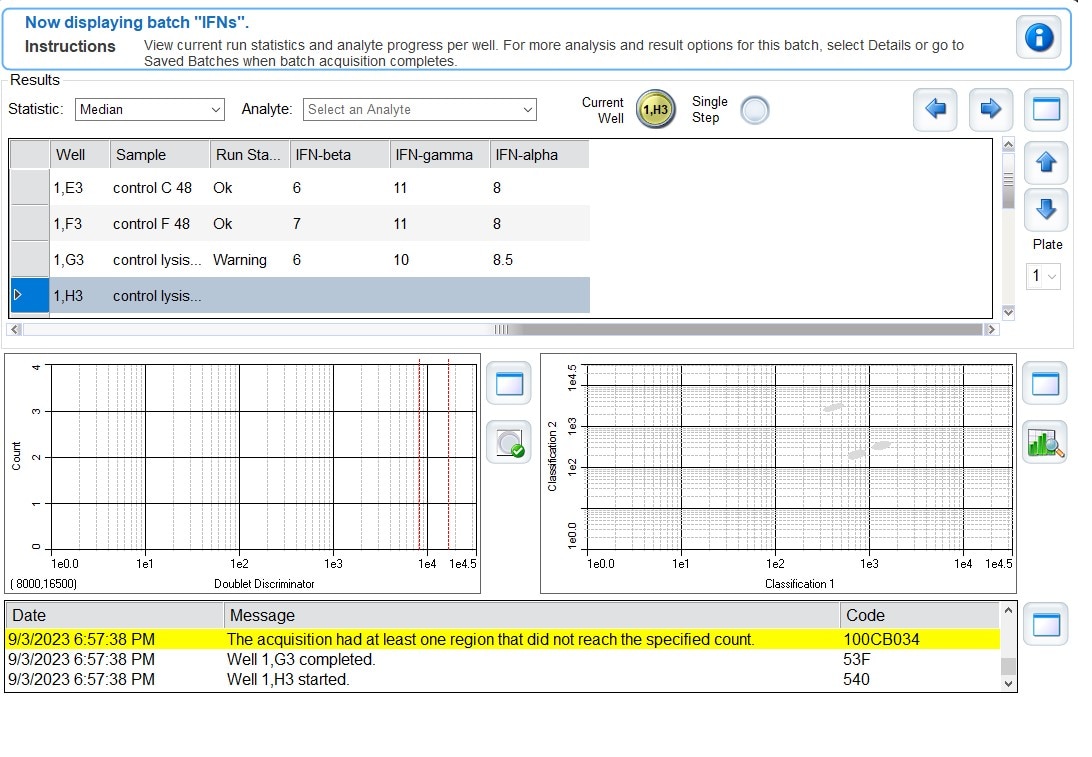
Task: Click the blue information icon
Action: coord(1039,38)
